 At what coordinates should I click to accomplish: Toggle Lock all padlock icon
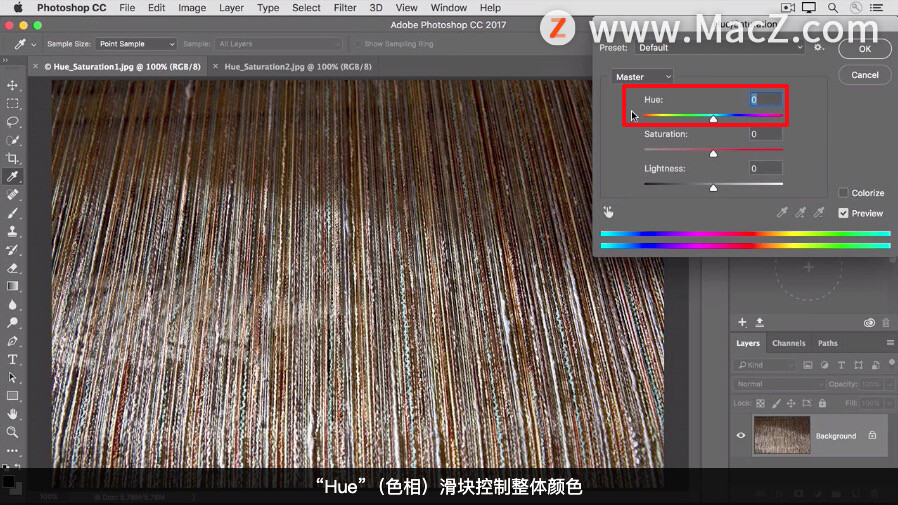822,403
